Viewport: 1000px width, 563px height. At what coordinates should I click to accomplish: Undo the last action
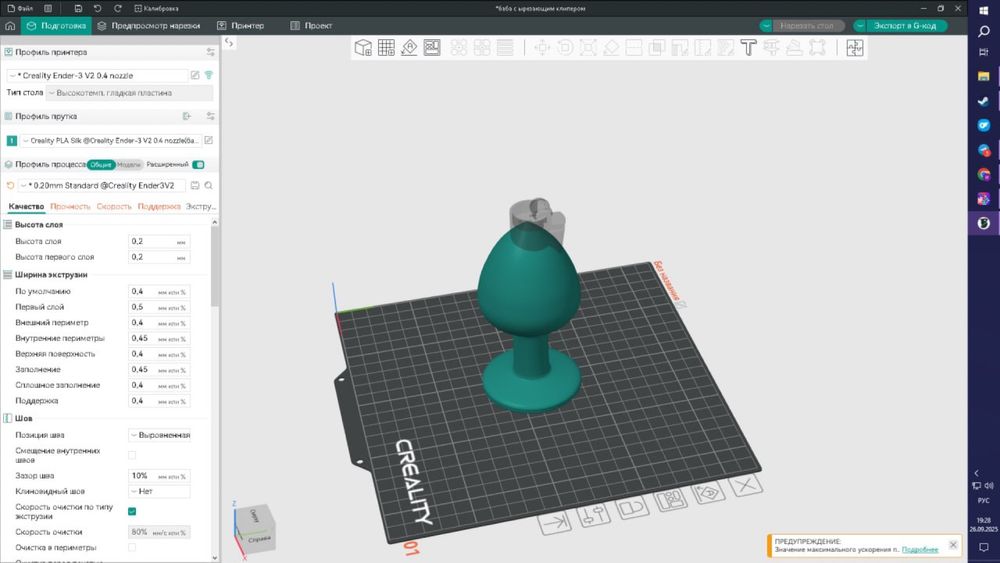98,8
